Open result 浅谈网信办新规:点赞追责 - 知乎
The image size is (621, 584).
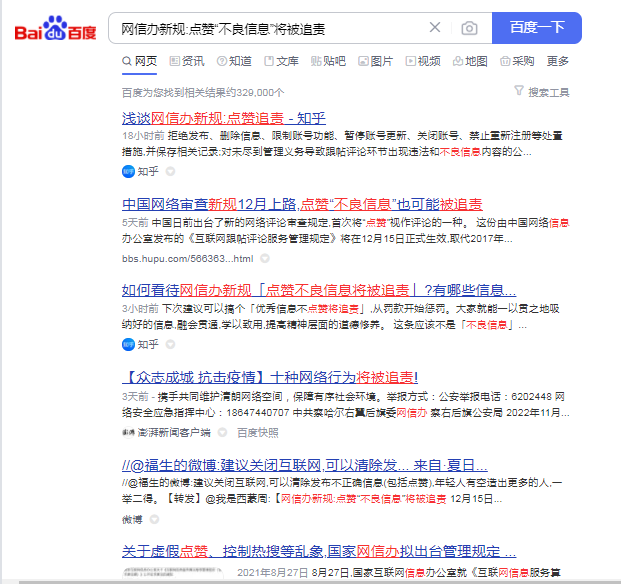pos(224,118)
